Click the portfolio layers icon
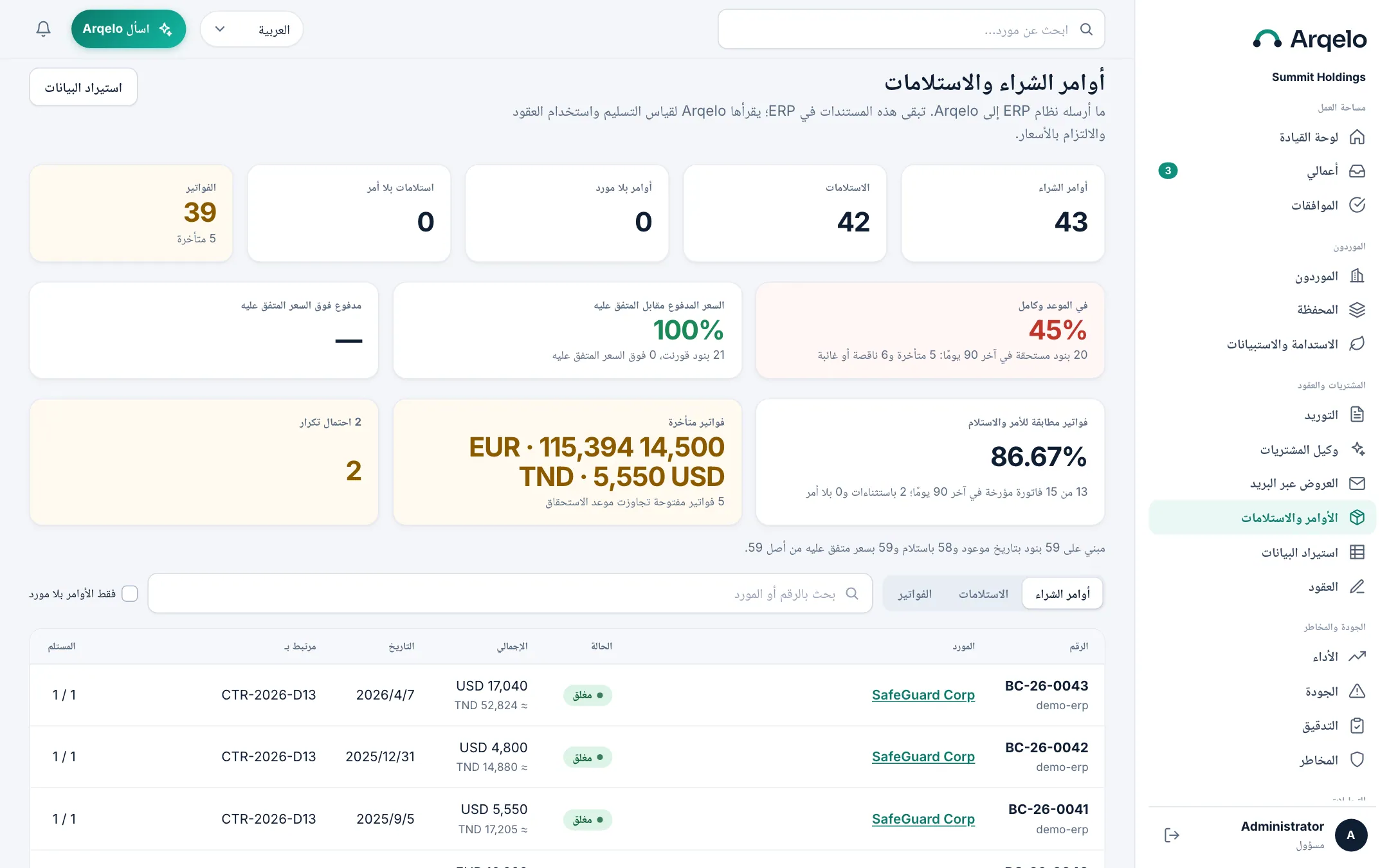Image resolution: width=1389 pixels, height=868 pixels. 1357,310
